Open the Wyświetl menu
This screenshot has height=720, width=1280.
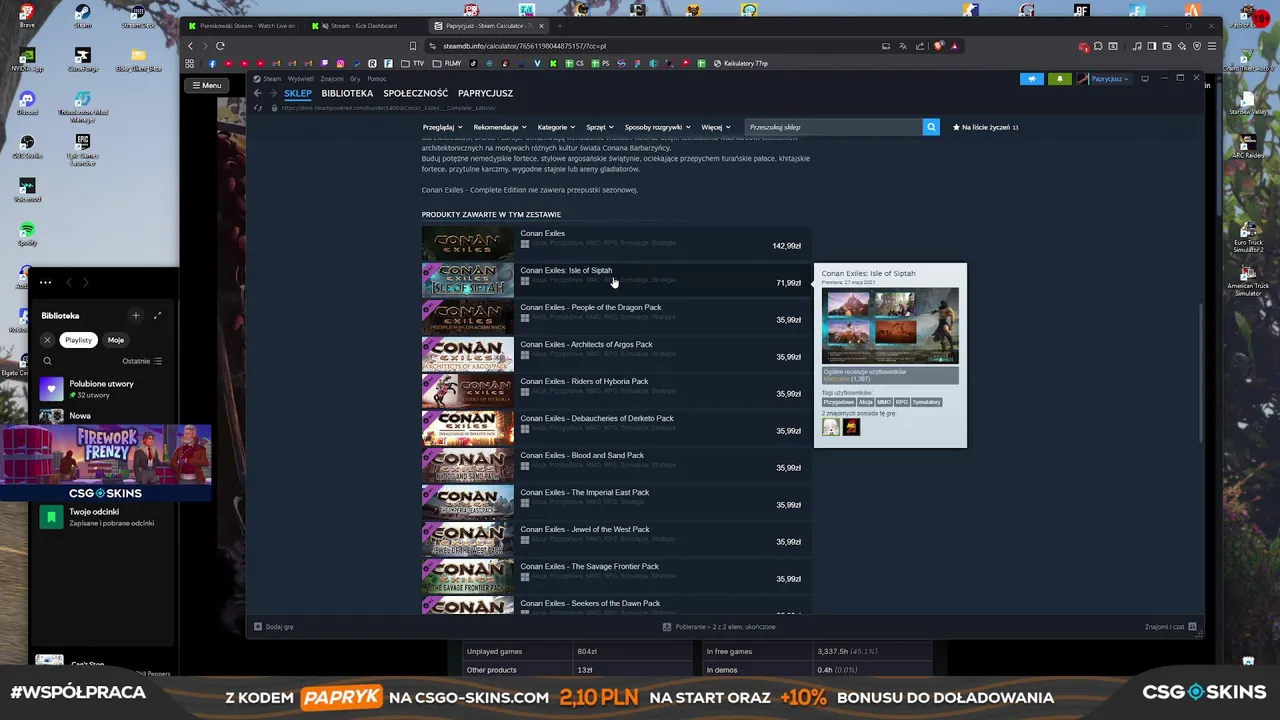(x=300, y=79)
